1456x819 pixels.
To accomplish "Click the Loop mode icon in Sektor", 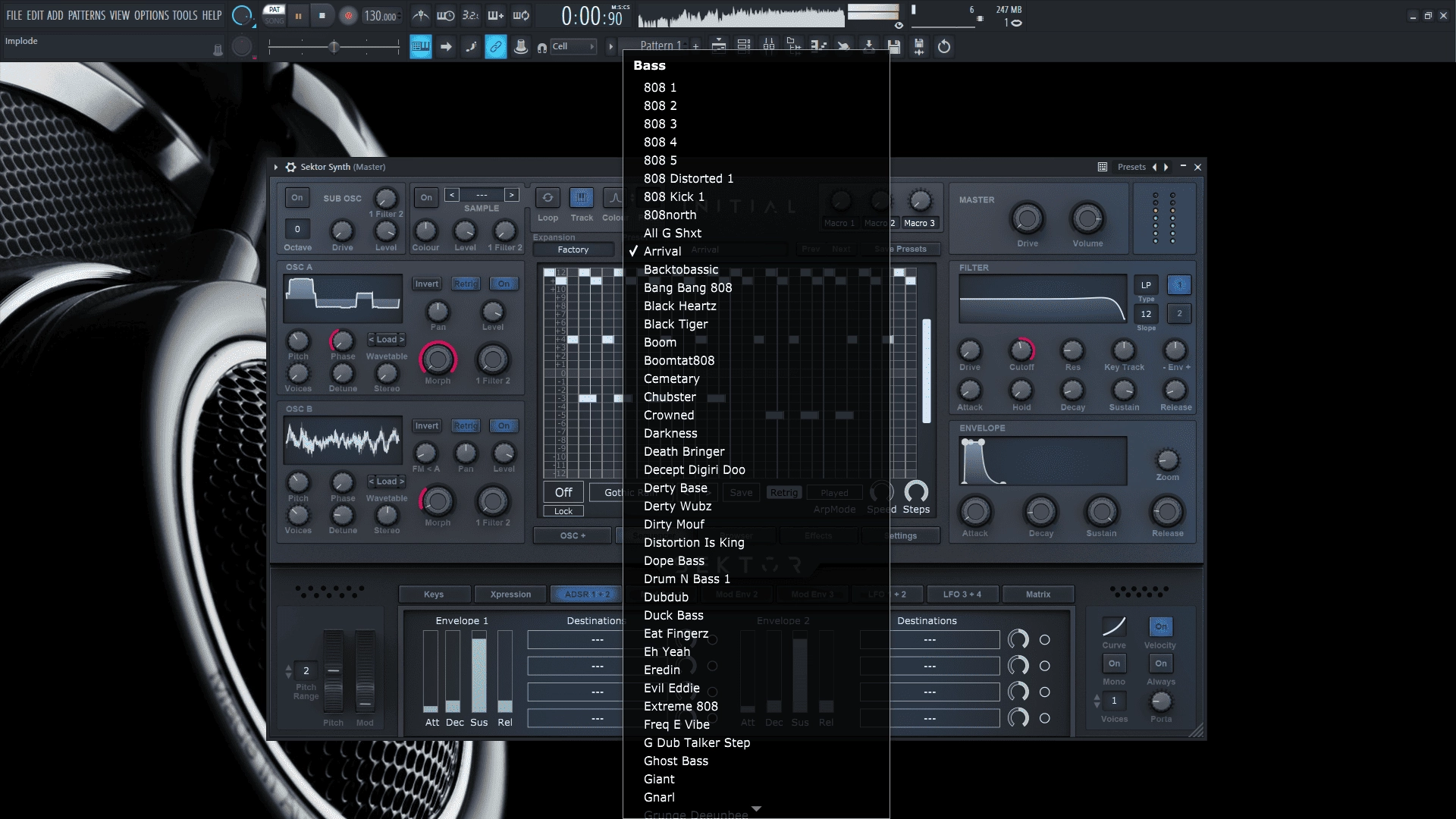I will pos(548,198).
